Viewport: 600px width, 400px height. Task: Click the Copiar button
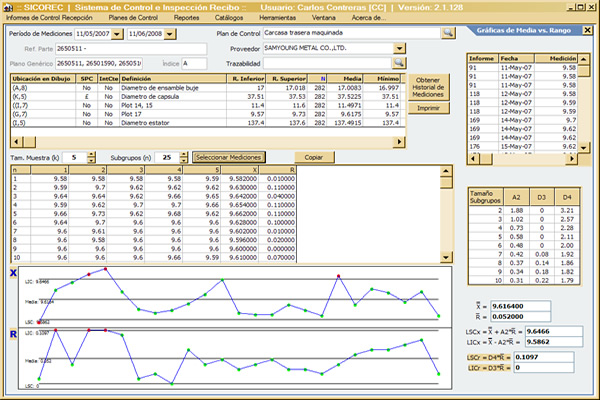(314, 158)
